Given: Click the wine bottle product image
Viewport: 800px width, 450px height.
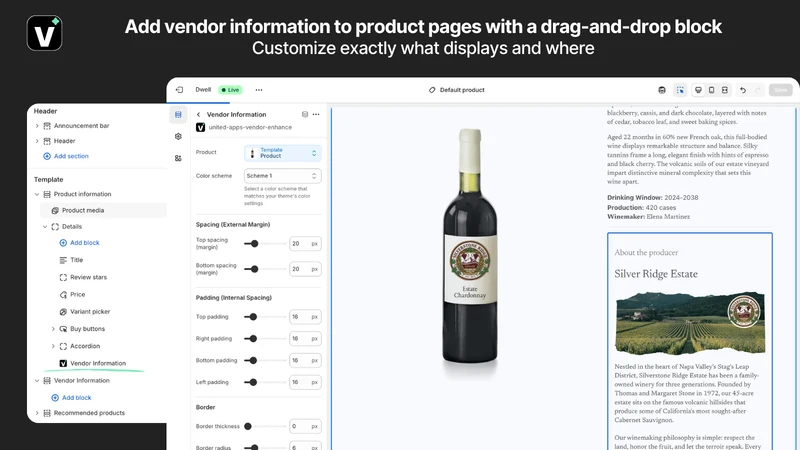Looking at the screenshot, I should click(x=470, y=247).
